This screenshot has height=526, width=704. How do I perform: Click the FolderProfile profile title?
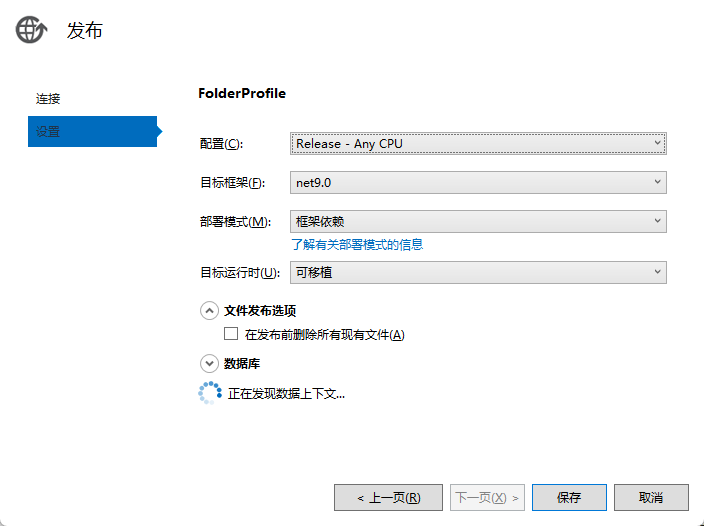tap(242, 93)
